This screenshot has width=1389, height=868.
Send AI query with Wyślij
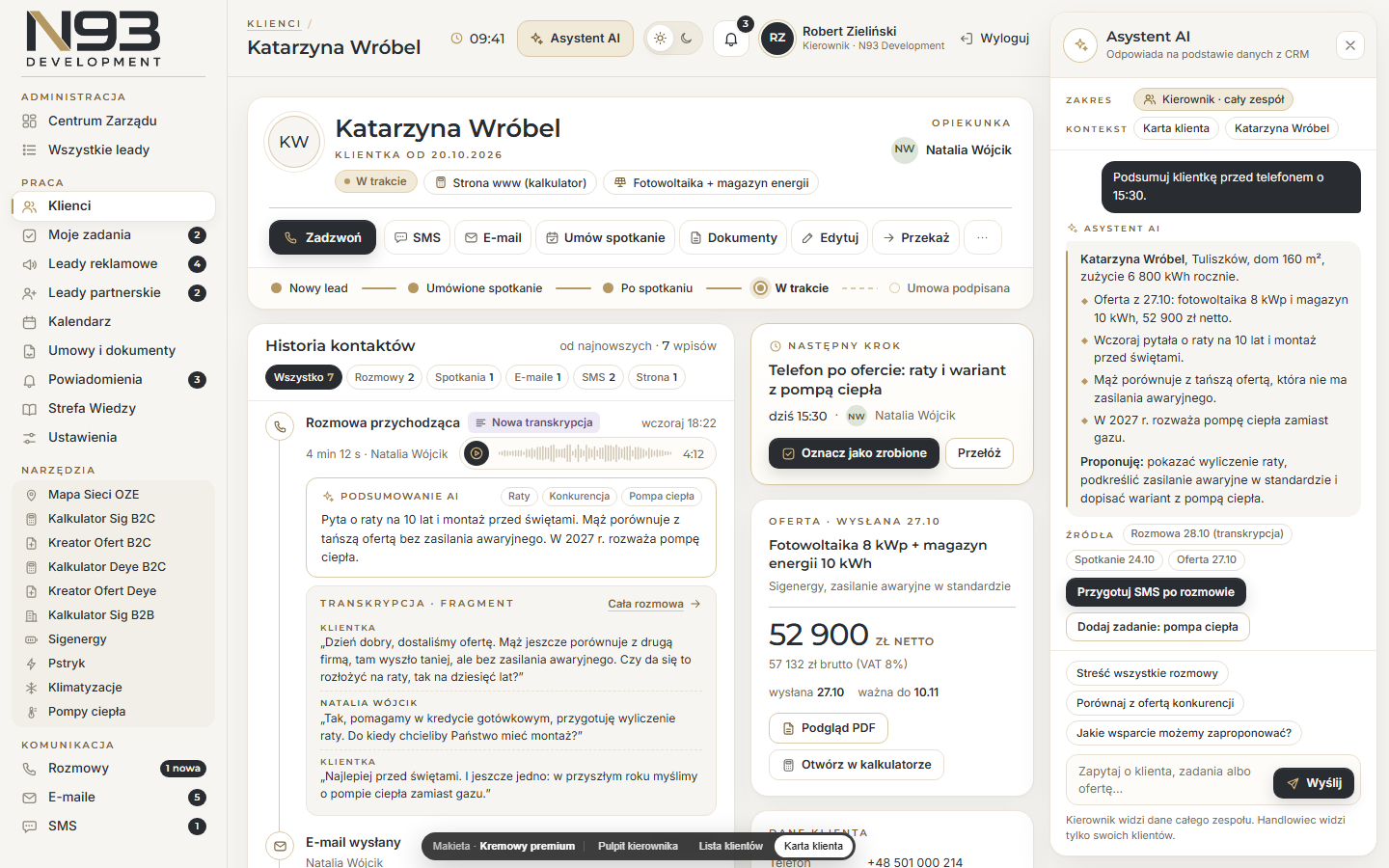pos(1314,783)
